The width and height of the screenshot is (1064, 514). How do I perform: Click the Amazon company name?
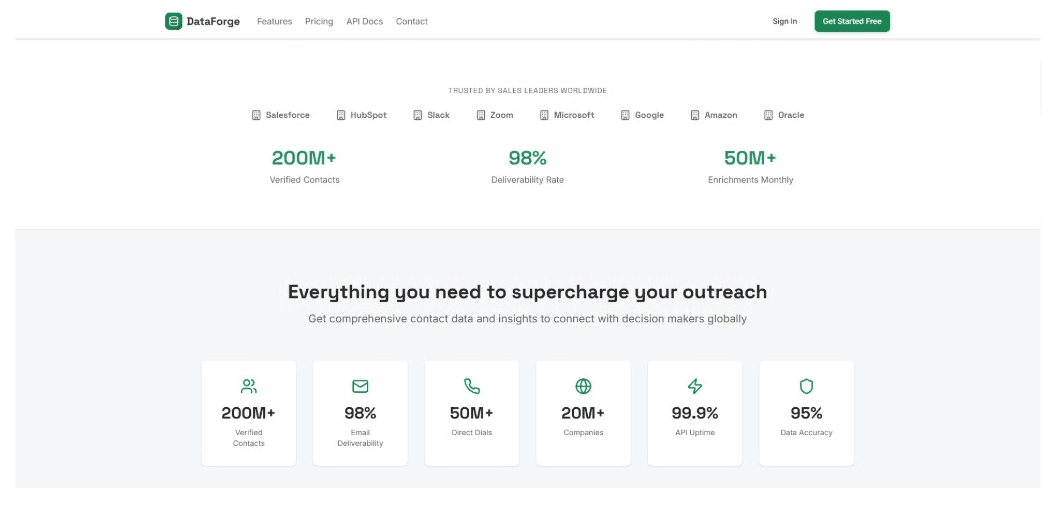[x=721, y=115]
